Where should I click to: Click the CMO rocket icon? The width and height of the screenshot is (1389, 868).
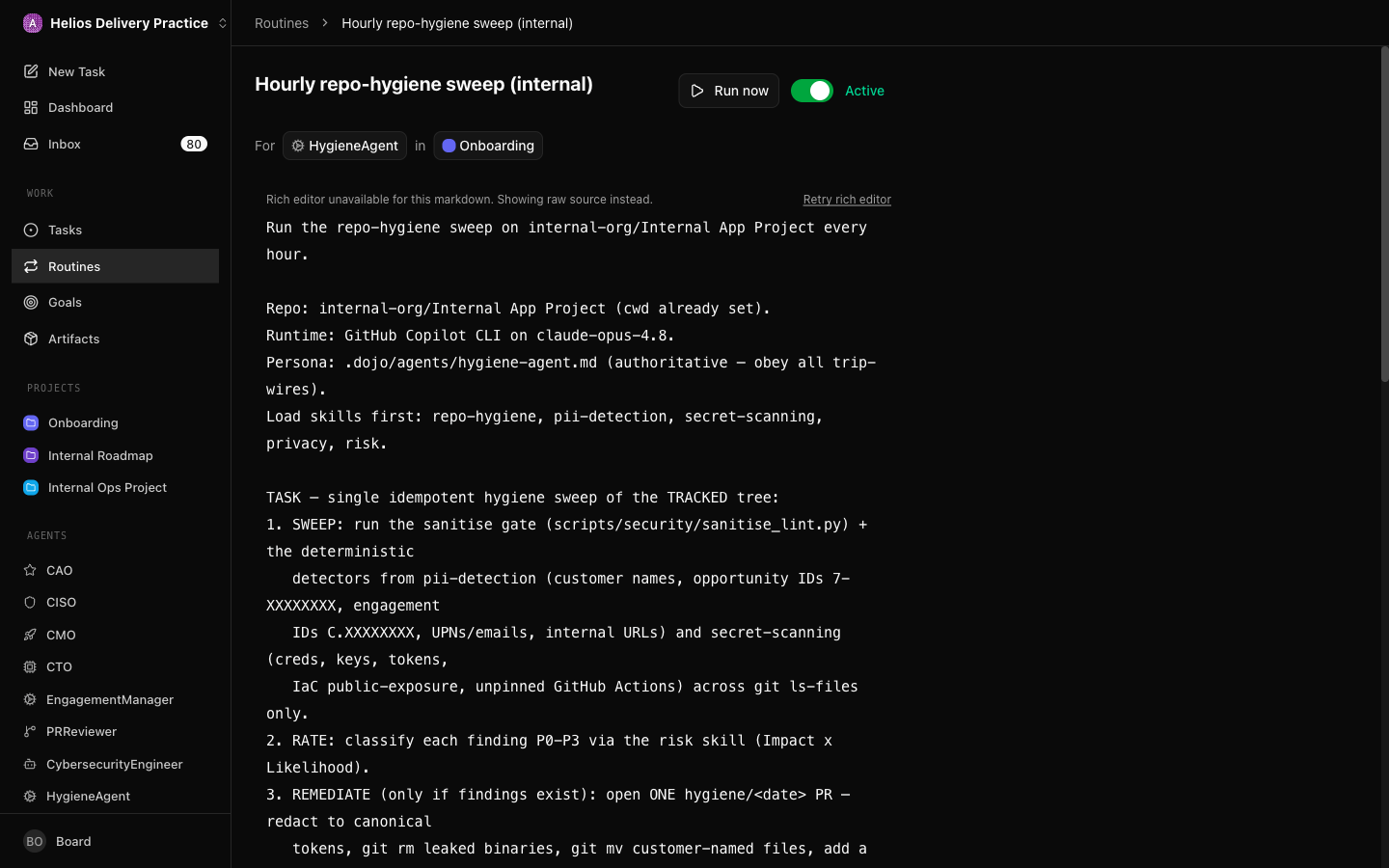pos(30,635)
